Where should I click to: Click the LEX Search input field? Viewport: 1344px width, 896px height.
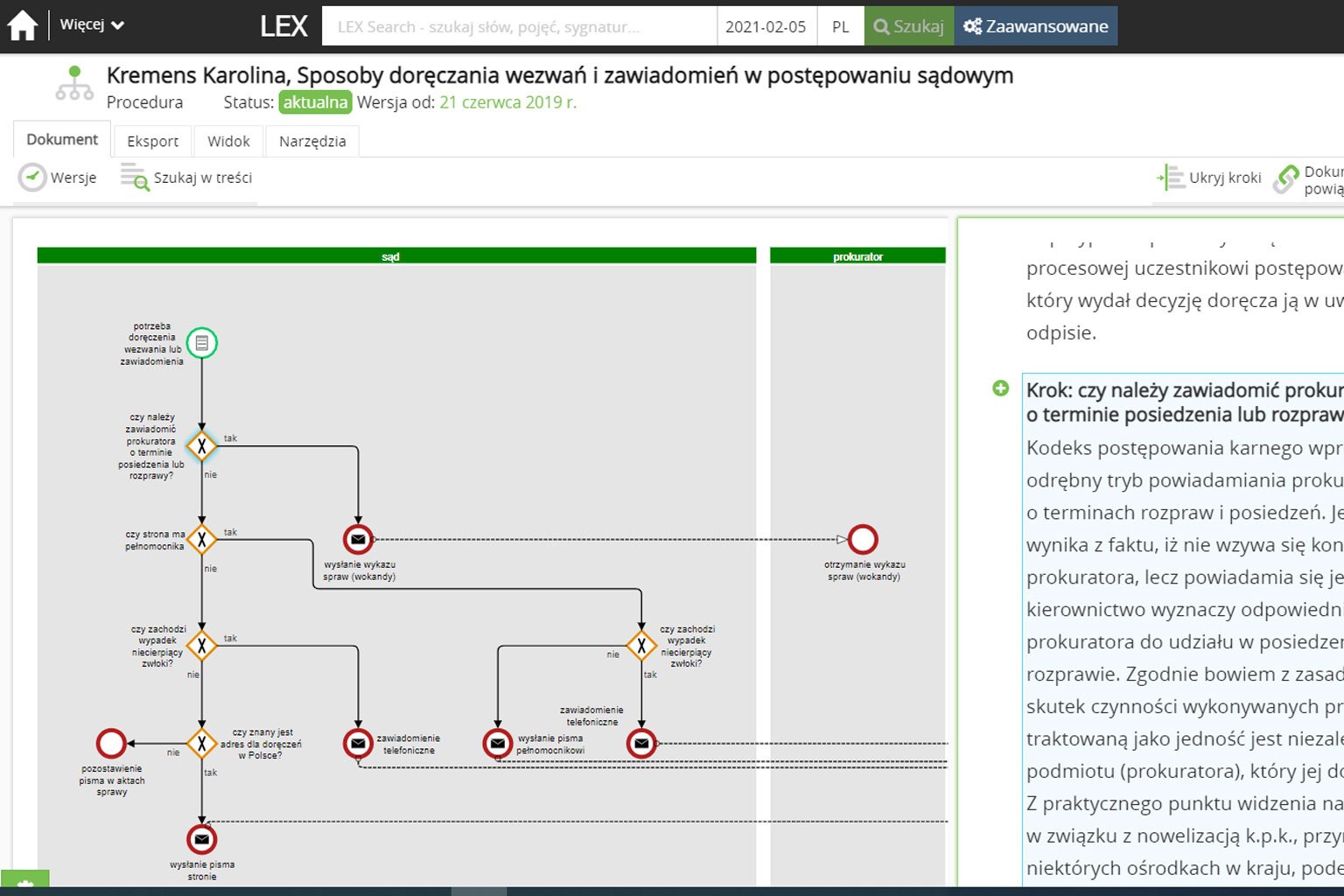[x=519, y=26]
